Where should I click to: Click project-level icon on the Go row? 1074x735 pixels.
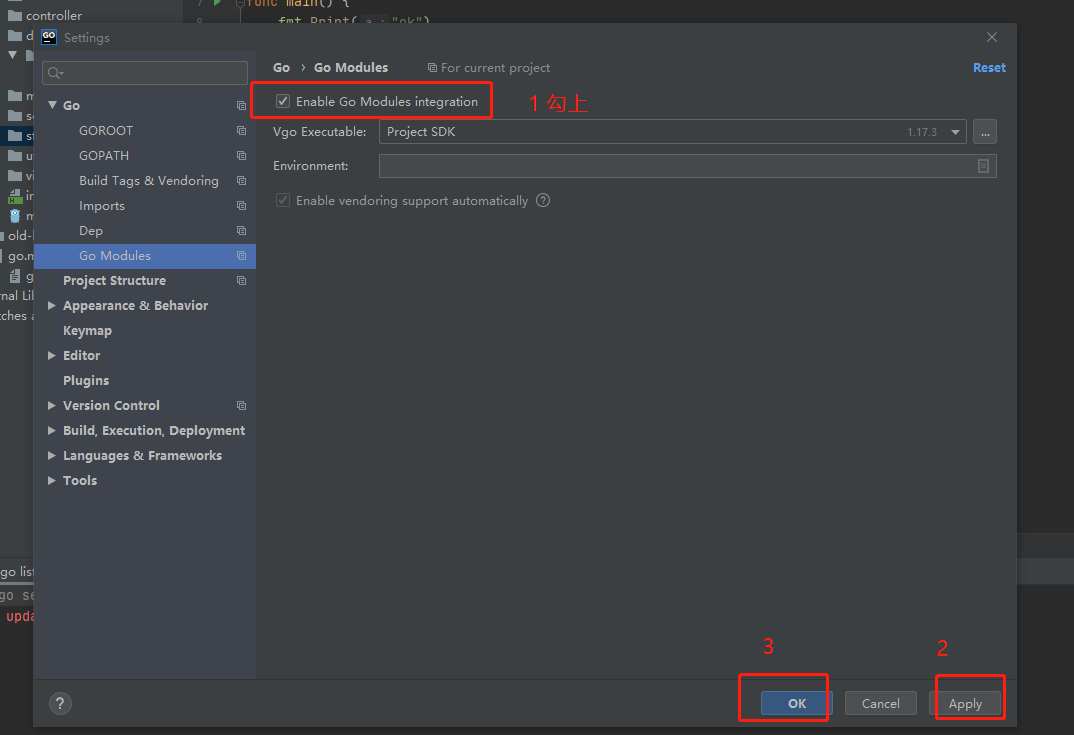(241, 105)
